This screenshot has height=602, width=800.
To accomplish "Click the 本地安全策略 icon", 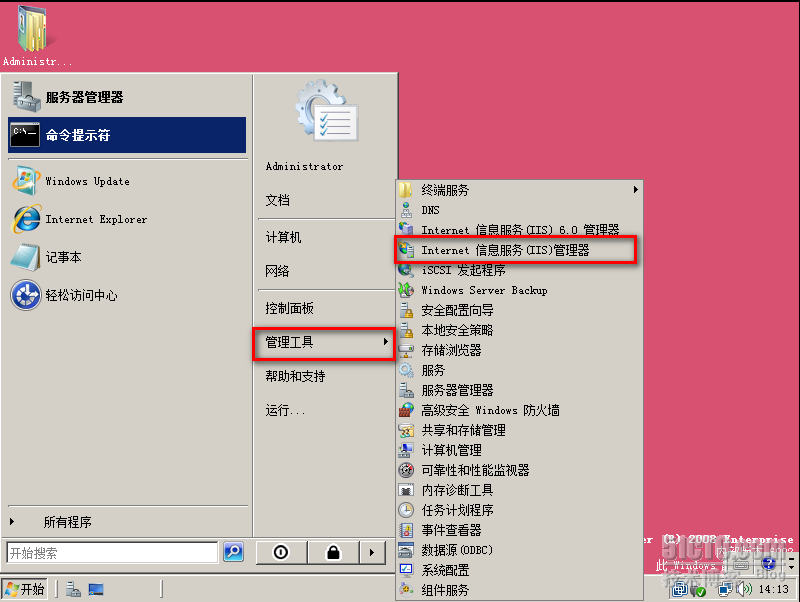I will pyautogui.click(x=406, y=330).
